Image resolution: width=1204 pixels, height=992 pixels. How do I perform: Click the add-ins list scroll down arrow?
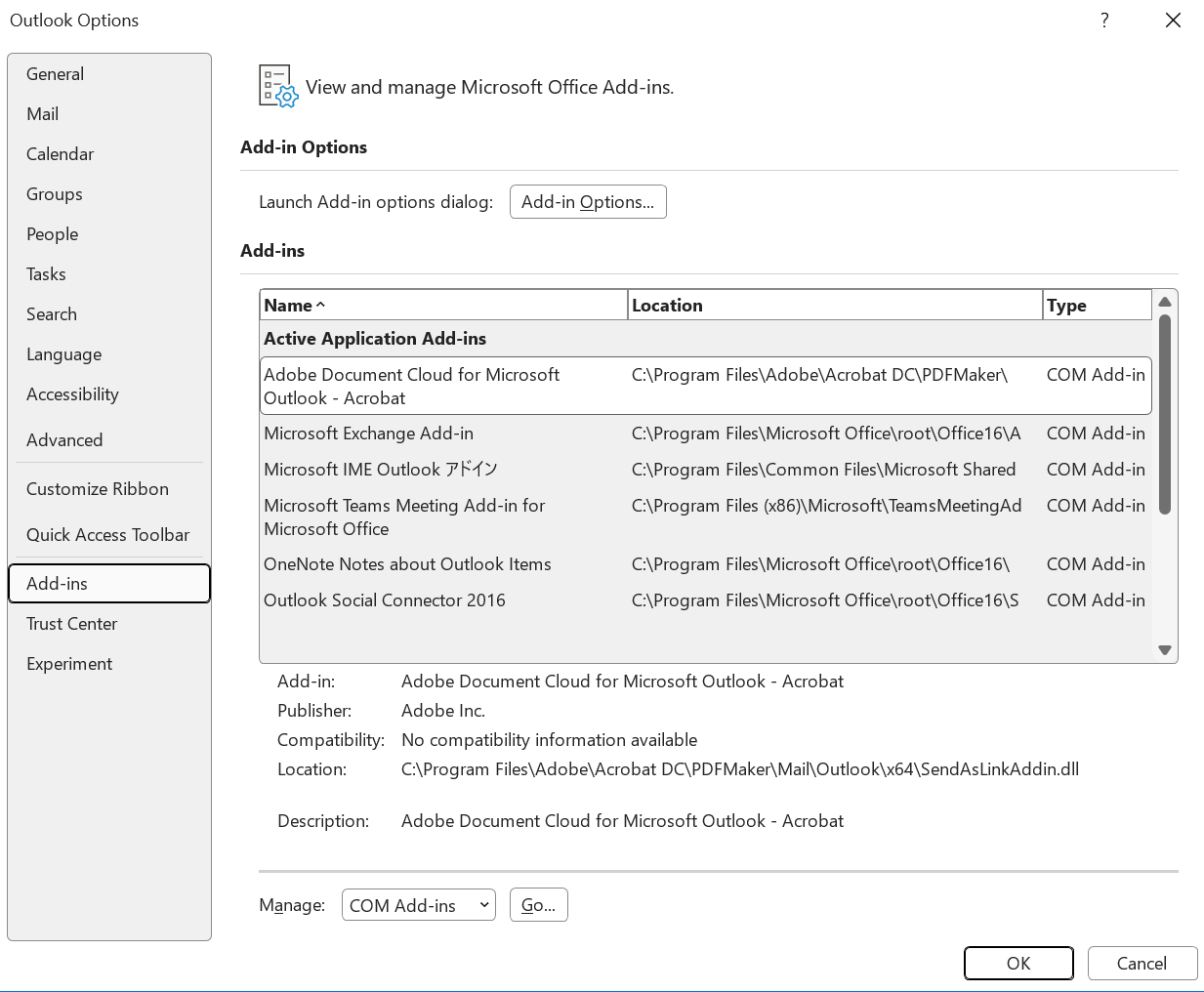(x=1164, y=649)
